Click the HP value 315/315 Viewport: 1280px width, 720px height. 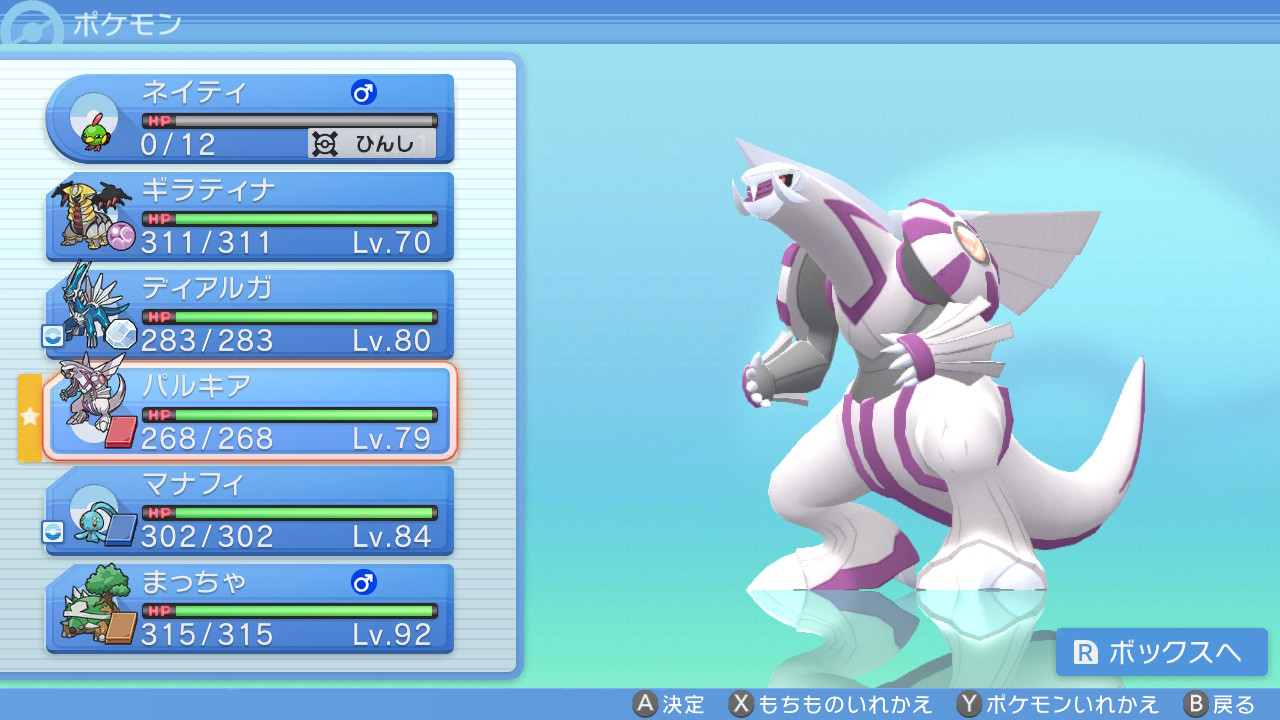(x=207, y=635)
